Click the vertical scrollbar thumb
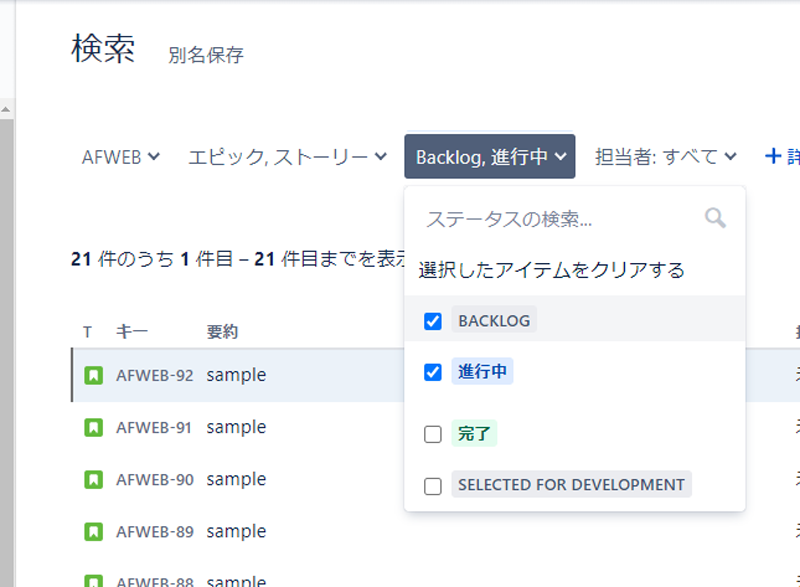This screenshot has width=800, height=587. pos(7,353)
